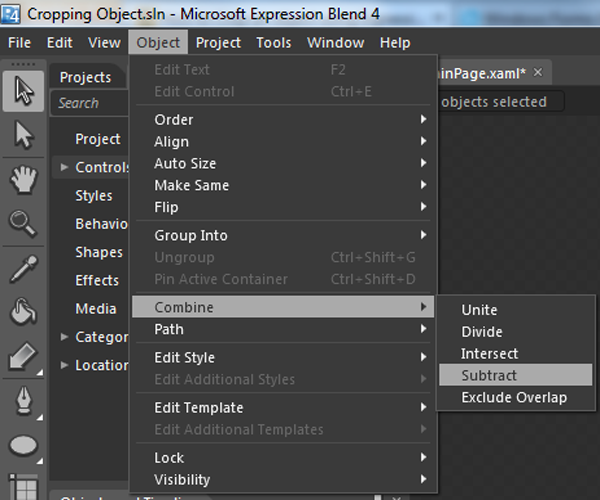Select the Paint Bucket tool
This screenshot has width=600, height=500.
click(x=23, y=312)
